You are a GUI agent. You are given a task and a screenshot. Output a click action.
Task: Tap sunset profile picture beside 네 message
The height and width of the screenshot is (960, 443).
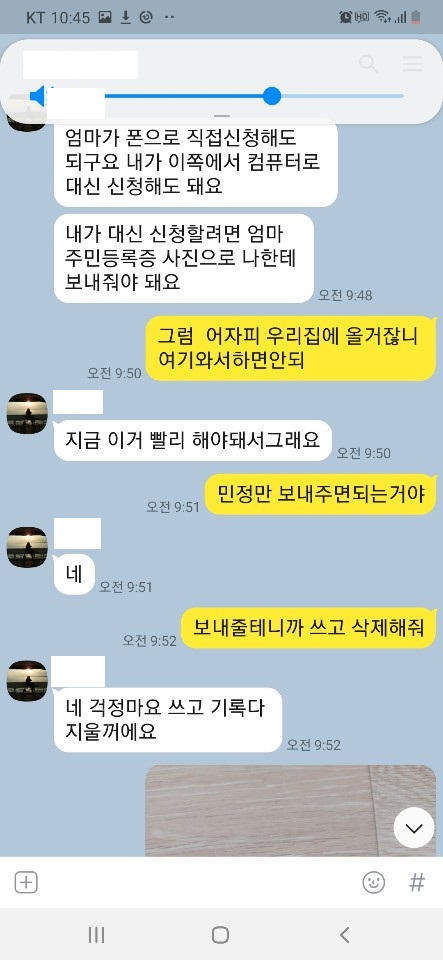click(x=27, y=547)
